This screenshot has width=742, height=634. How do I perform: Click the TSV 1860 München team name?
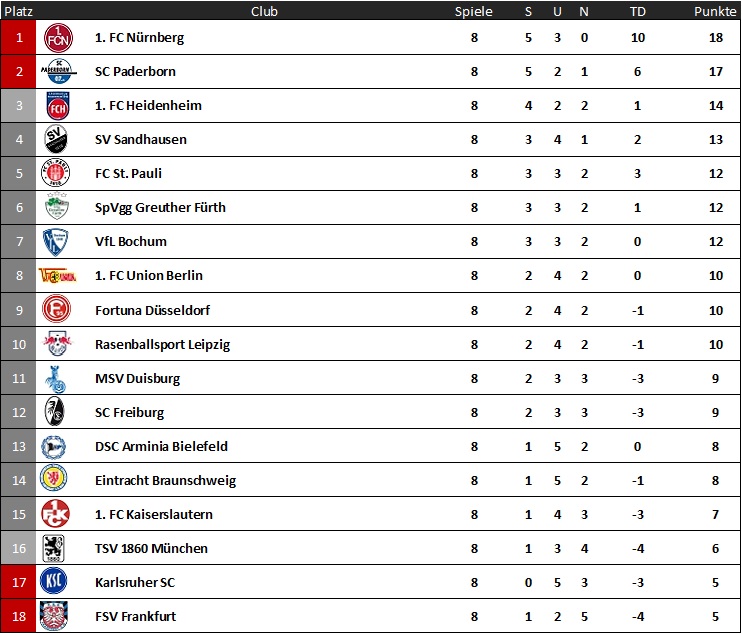click(151, 548)
